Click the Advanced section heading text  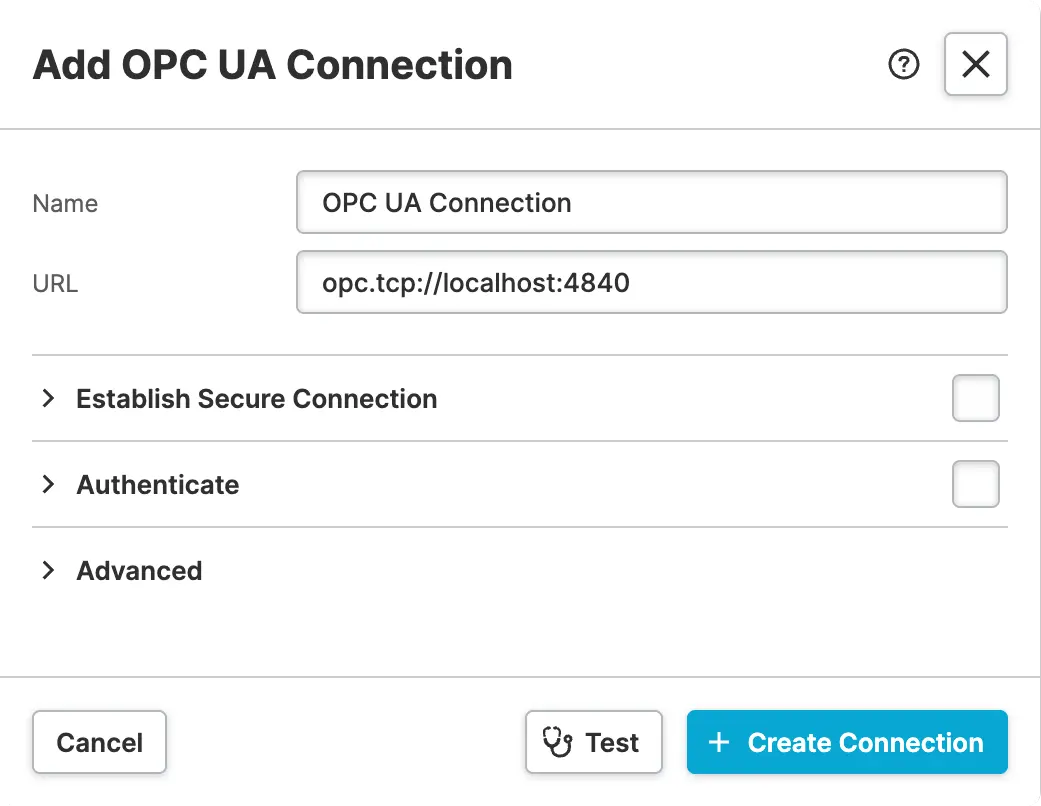pos(139,571)
